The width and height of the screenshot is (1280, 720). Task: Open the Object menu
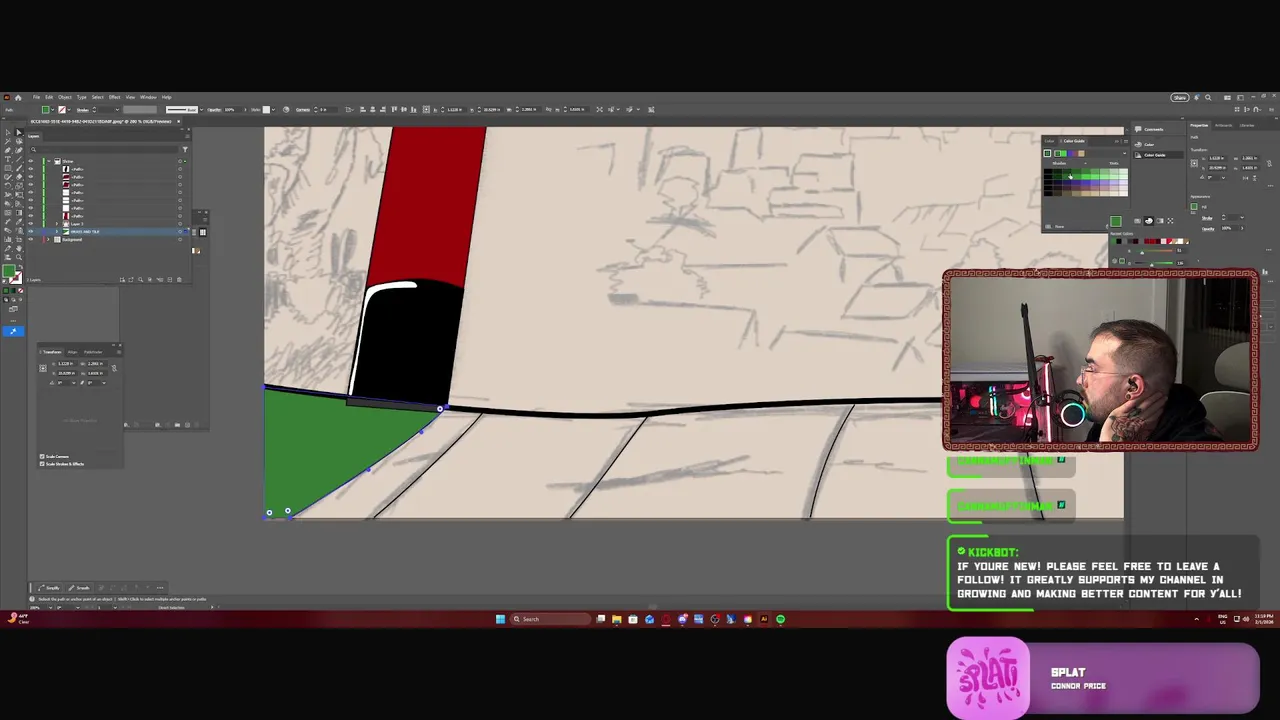click(x=65, y=97)
